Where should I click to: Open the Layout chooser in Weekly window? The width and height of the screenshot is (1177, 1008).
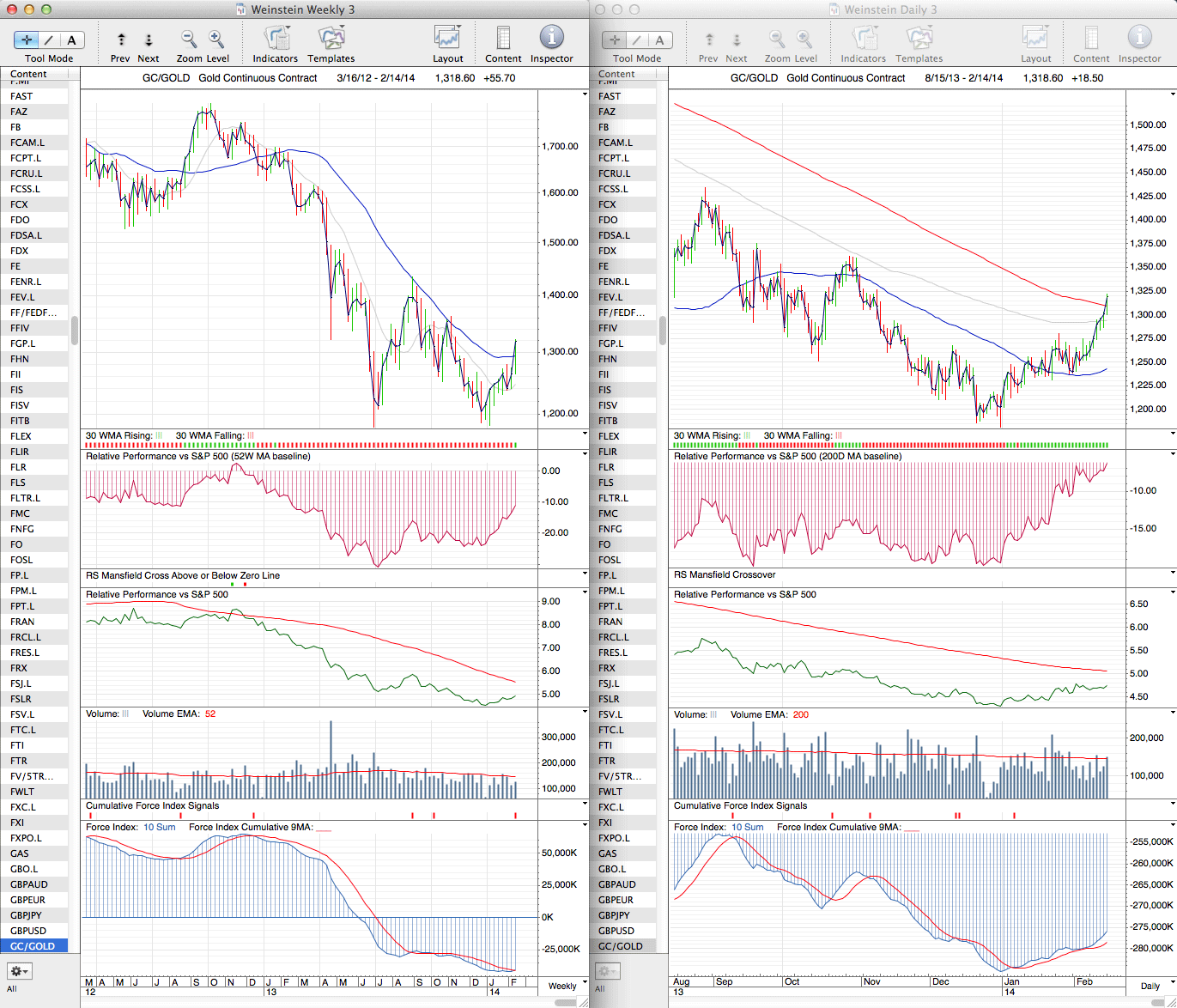pyautogui.click(x=447, y=39)
